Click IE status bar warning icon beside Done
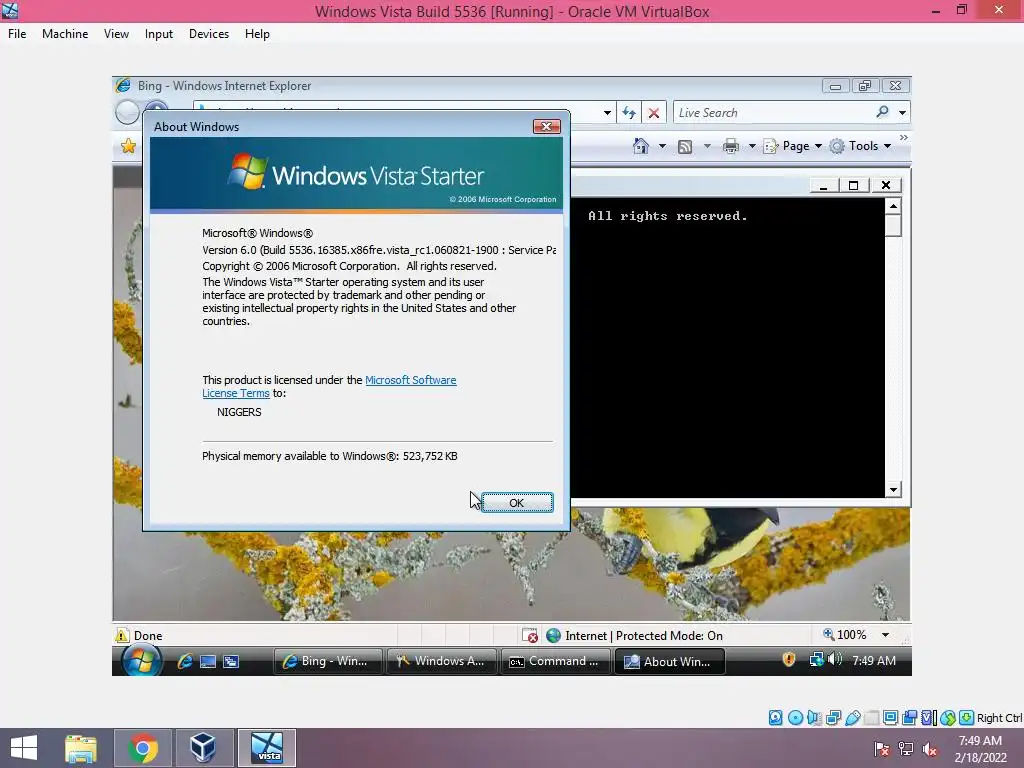Viewport: 1024px width, 768px height. [x=122, y=635]
